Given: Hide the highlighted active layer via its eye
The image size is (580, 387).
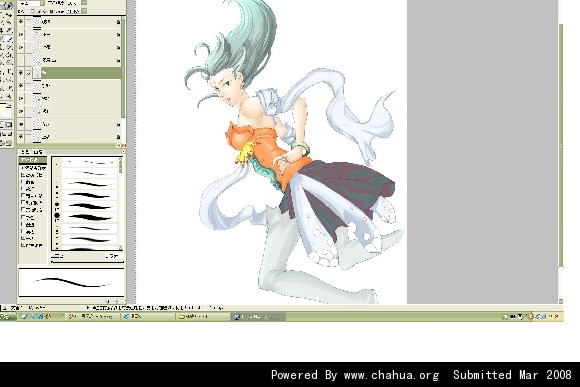Looking at the screenshot, I should (21, 73).
